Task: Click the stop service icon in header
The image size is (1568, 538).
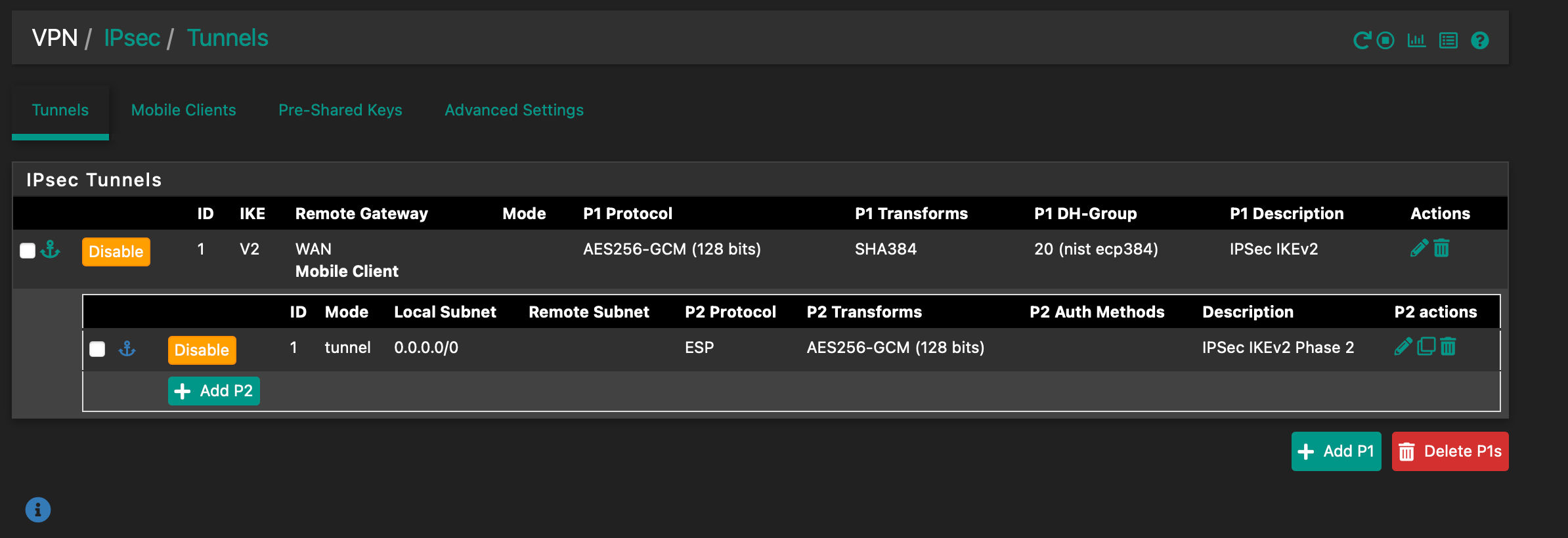Action: (1385, 41)
